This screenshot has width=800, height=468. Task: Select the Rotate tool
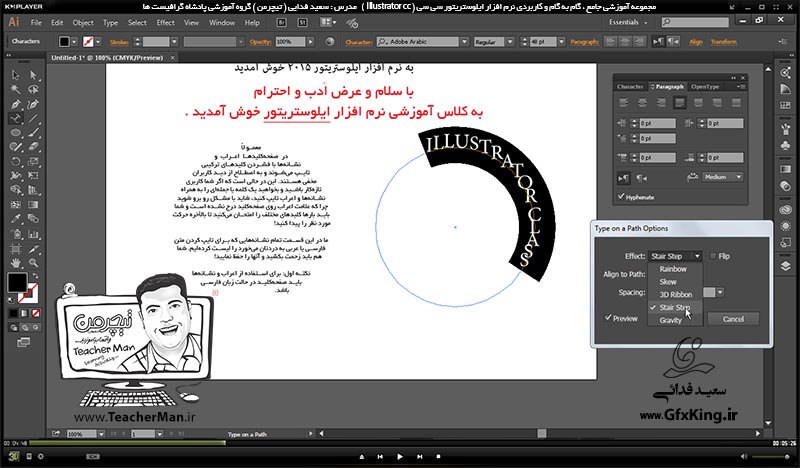15,161
